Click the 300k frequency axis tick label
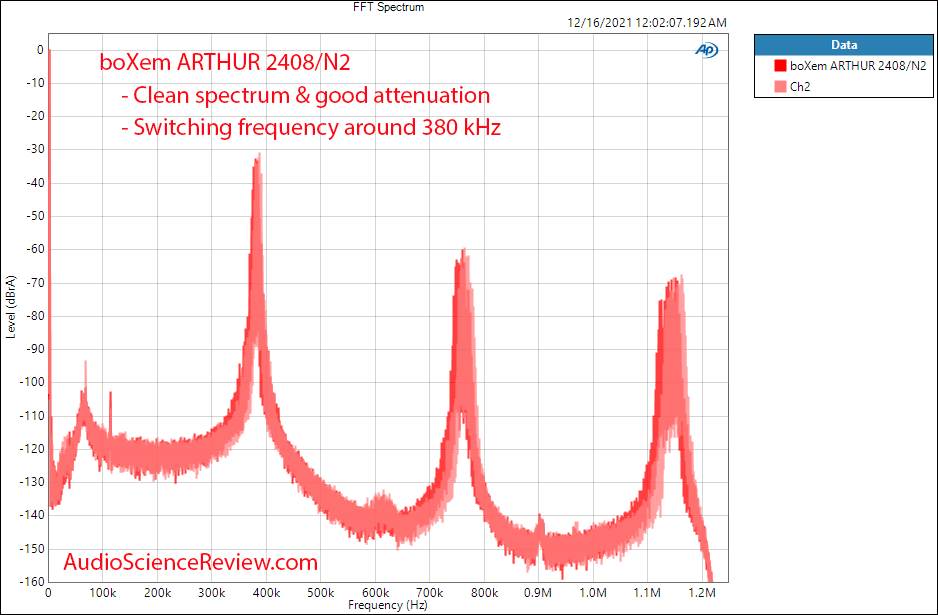The image size is (938, 615). tap(212, 593)
